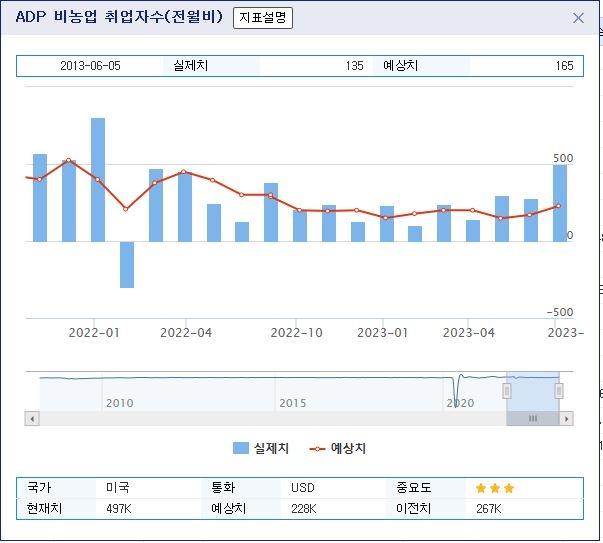Image resolution: width=603 pixels, height=543 pixels.
Task: Click the 예상치 value 228K in bottom table
Action: point(303,509)
